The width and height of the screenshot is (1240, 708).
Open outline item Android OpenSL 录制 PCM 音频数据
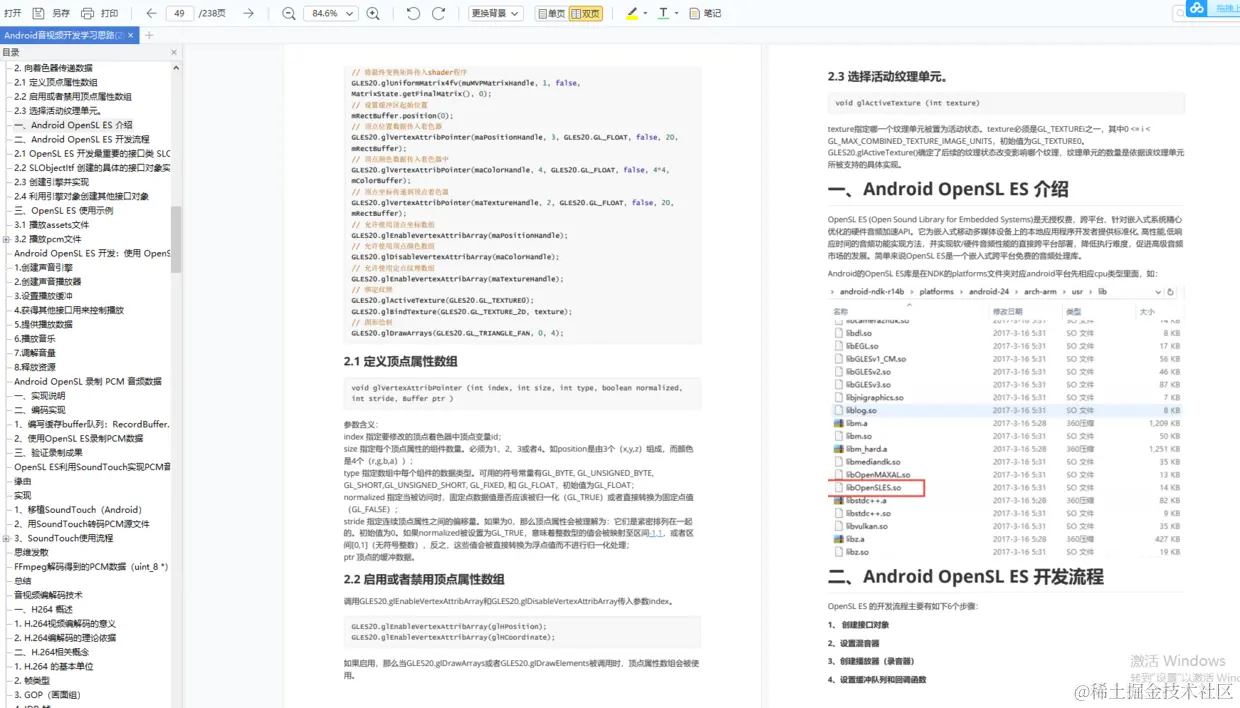pyautogui.click(x=87, y=381)
